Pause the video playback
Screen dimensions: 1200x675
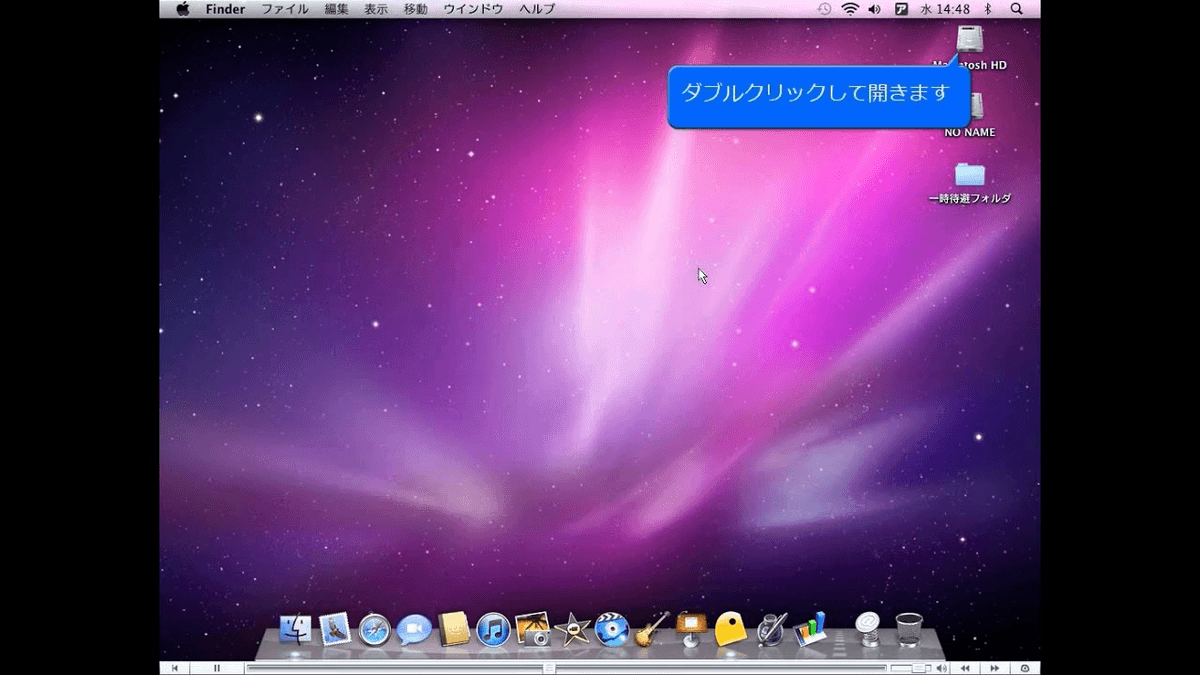pos(218,668)
